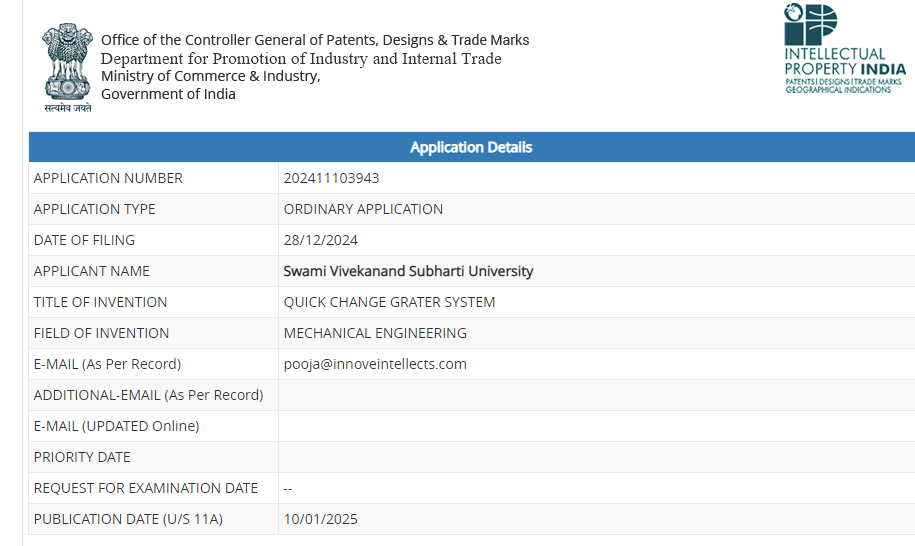Click the Ministry of Commerce & Industry line

click(211, 76)
